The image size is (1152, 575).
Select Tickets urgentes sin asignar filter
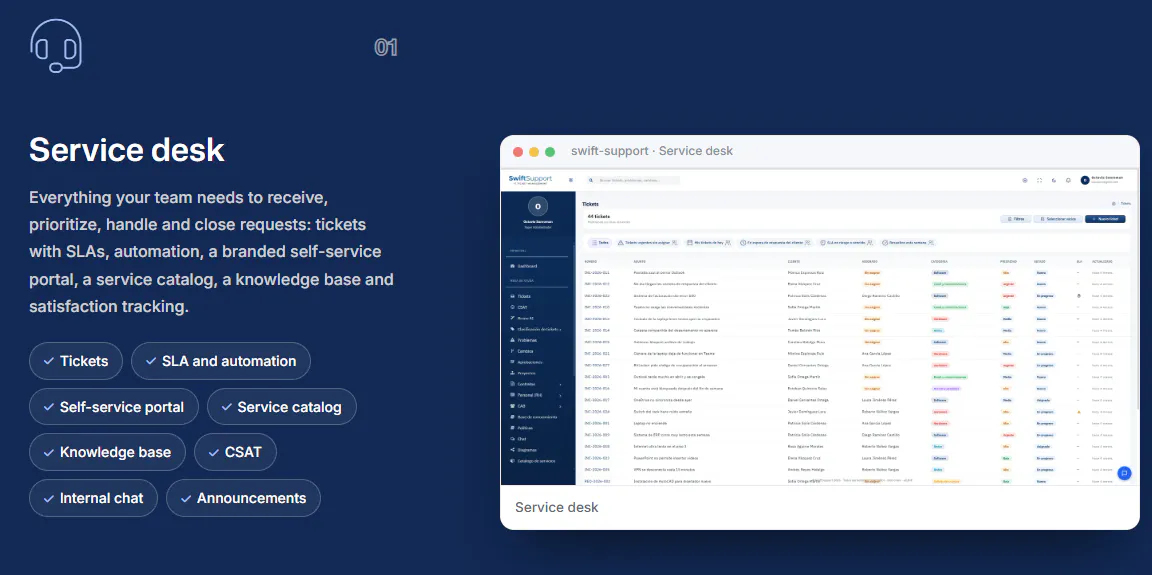[647, 242]
